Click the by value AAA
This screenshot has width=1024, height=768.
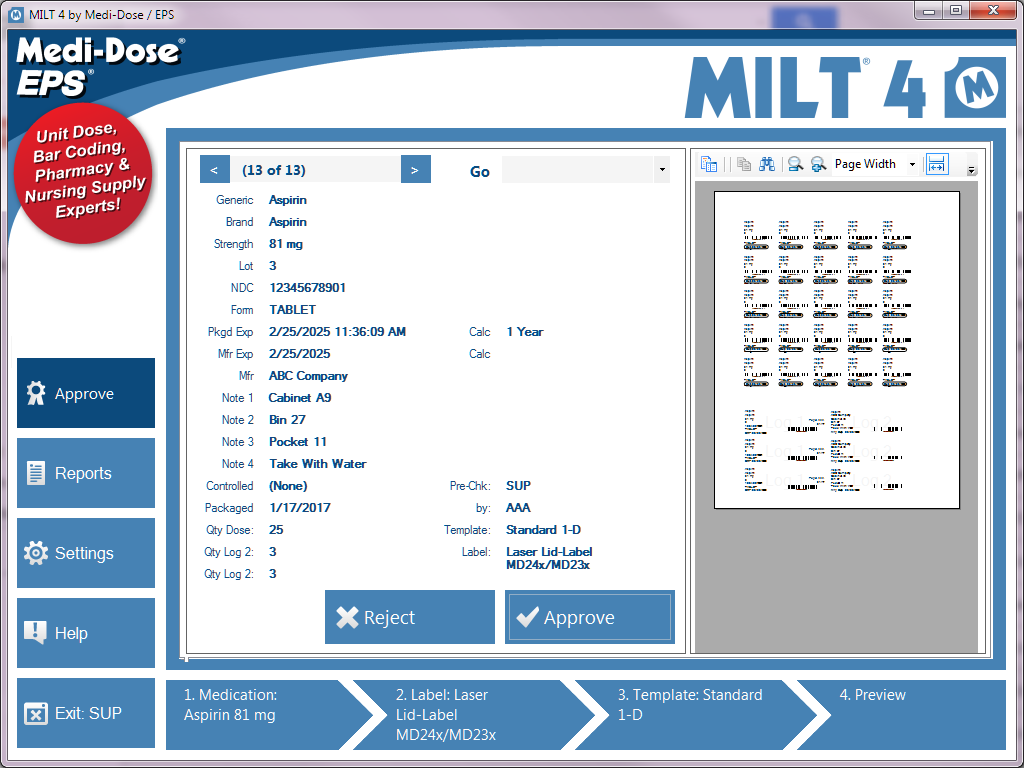click(x=519, y=508)
